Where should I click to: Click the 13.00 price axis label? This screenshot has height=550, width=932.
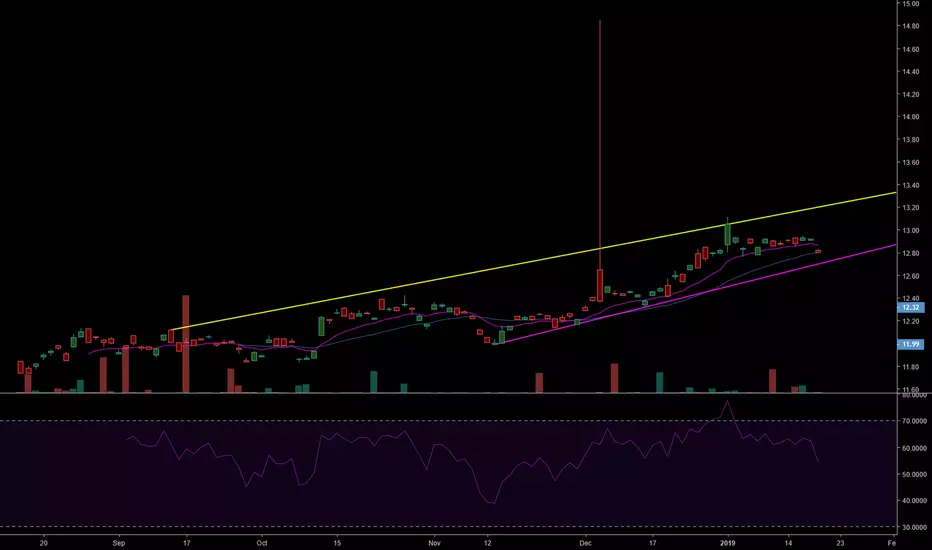[911, 231]
